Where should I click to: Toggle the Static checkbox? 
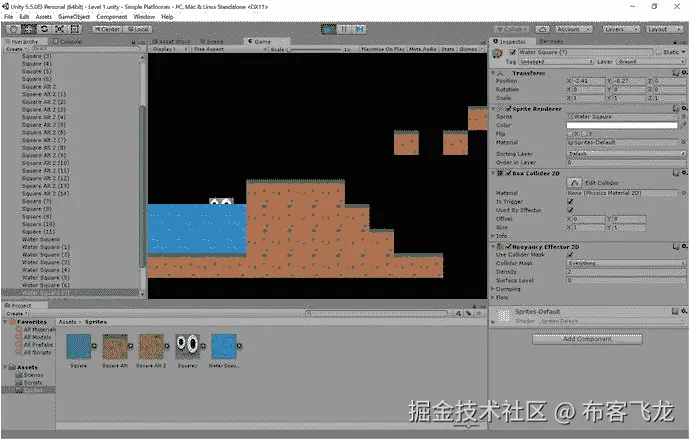[x=659, y=52]
